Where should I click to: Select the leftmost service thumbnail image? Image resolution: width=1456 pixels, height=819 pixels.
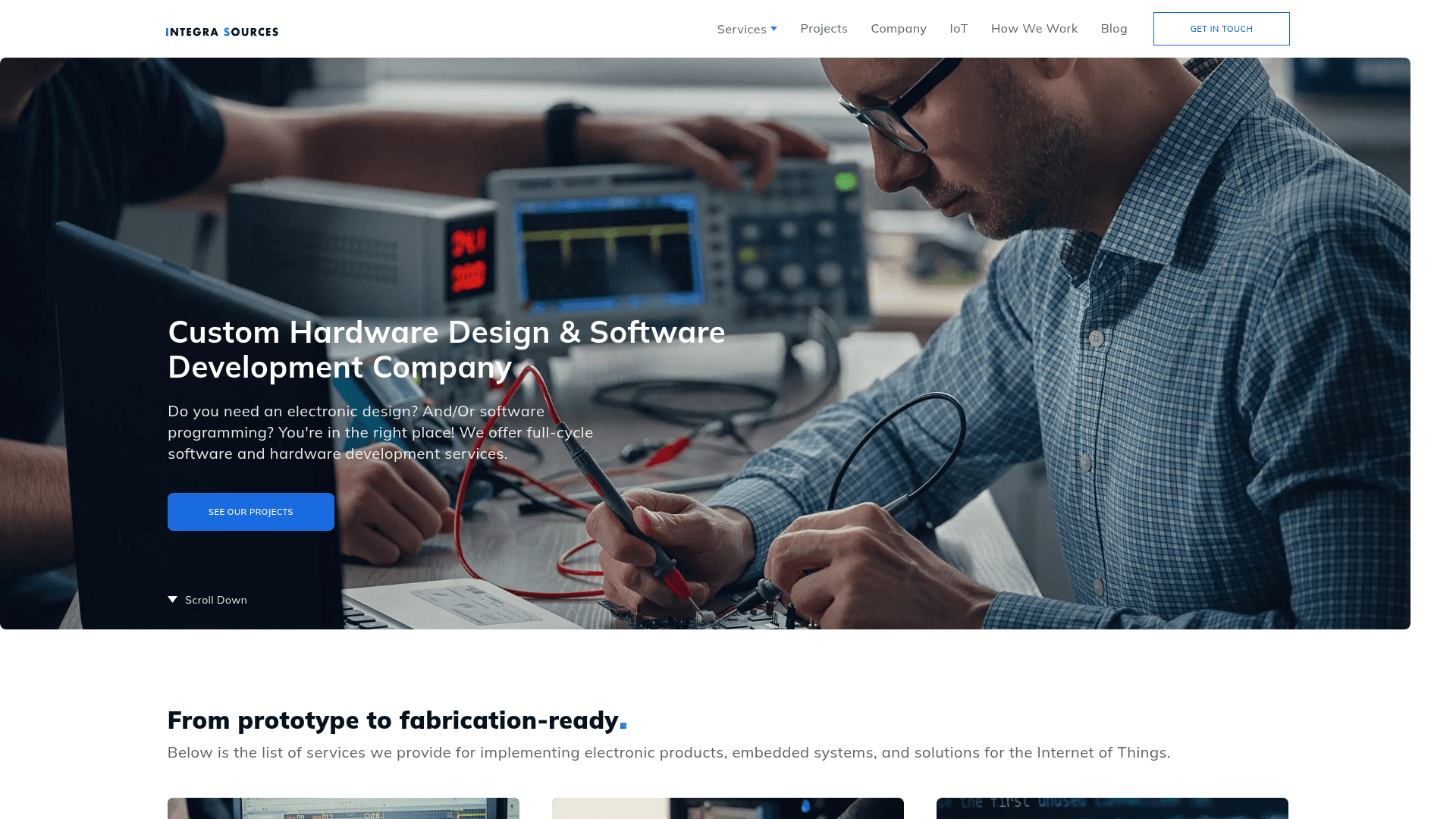tap(343, 808)
